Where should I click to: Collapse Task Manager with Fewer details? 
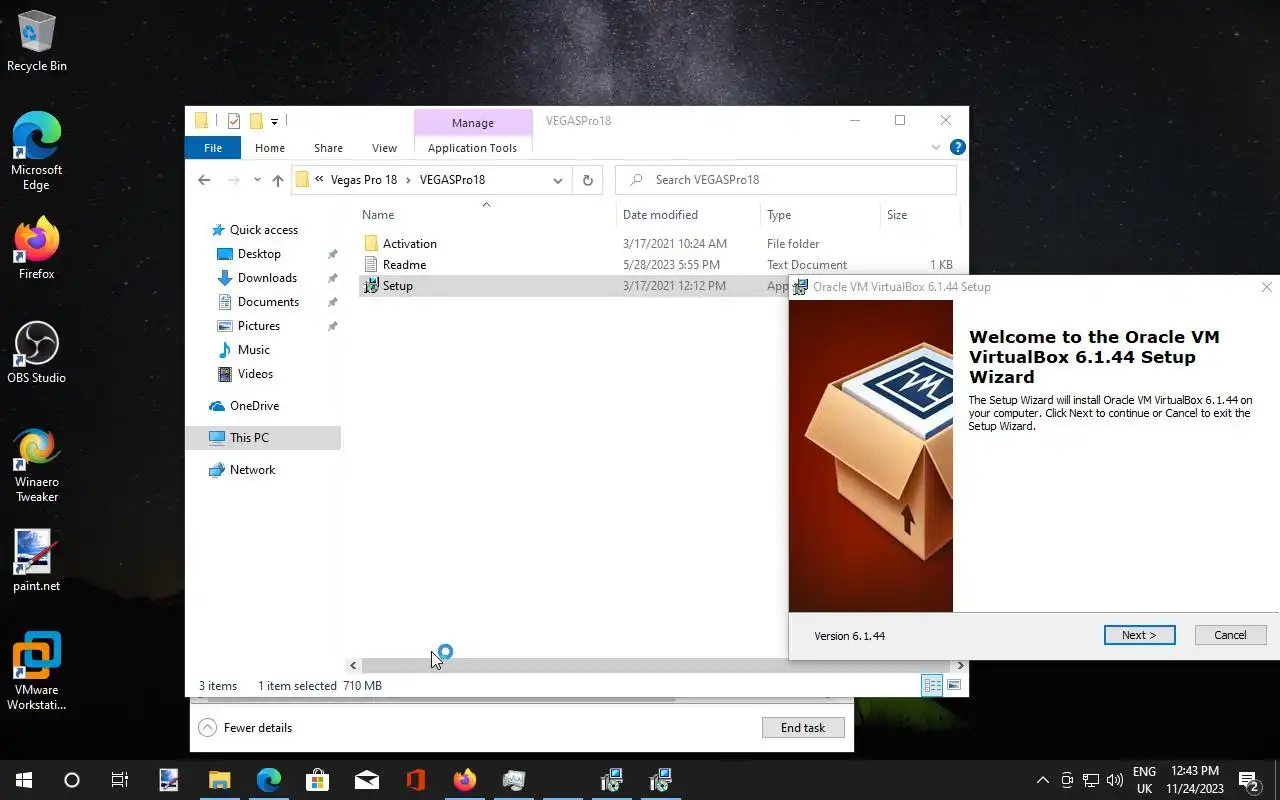(x=245, y=728)
